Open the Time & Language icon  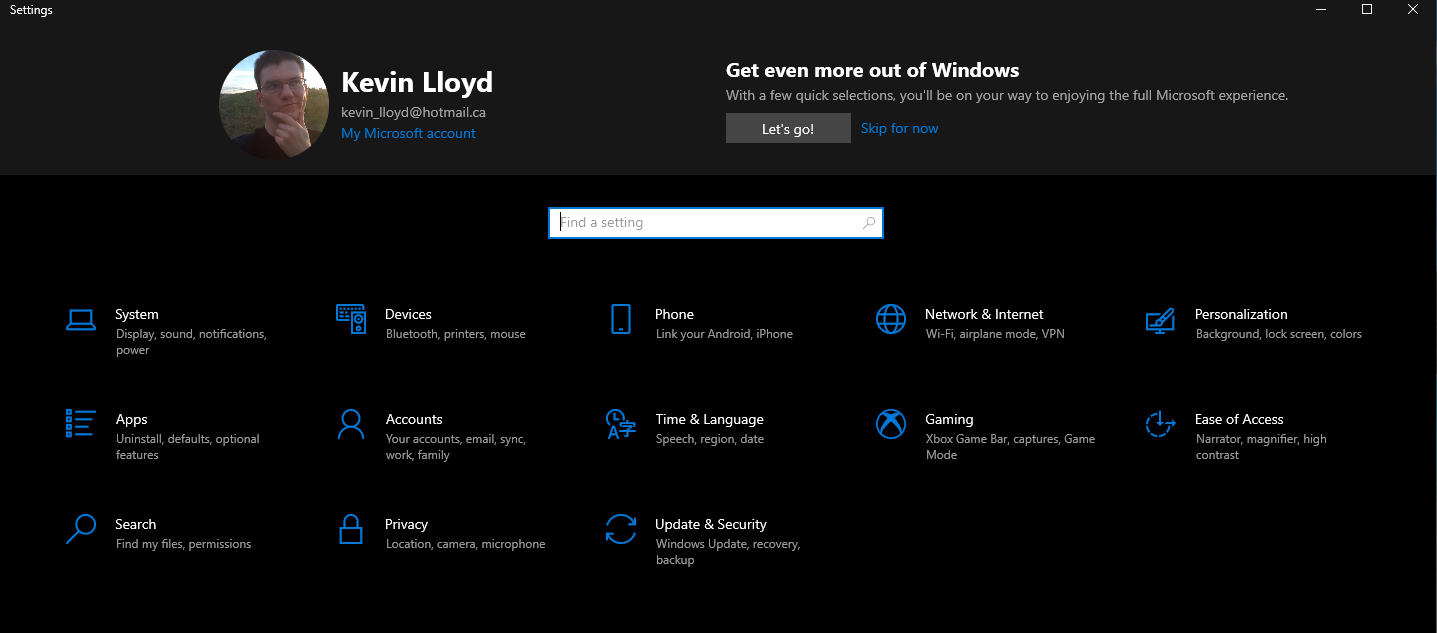tap(621, 424)
